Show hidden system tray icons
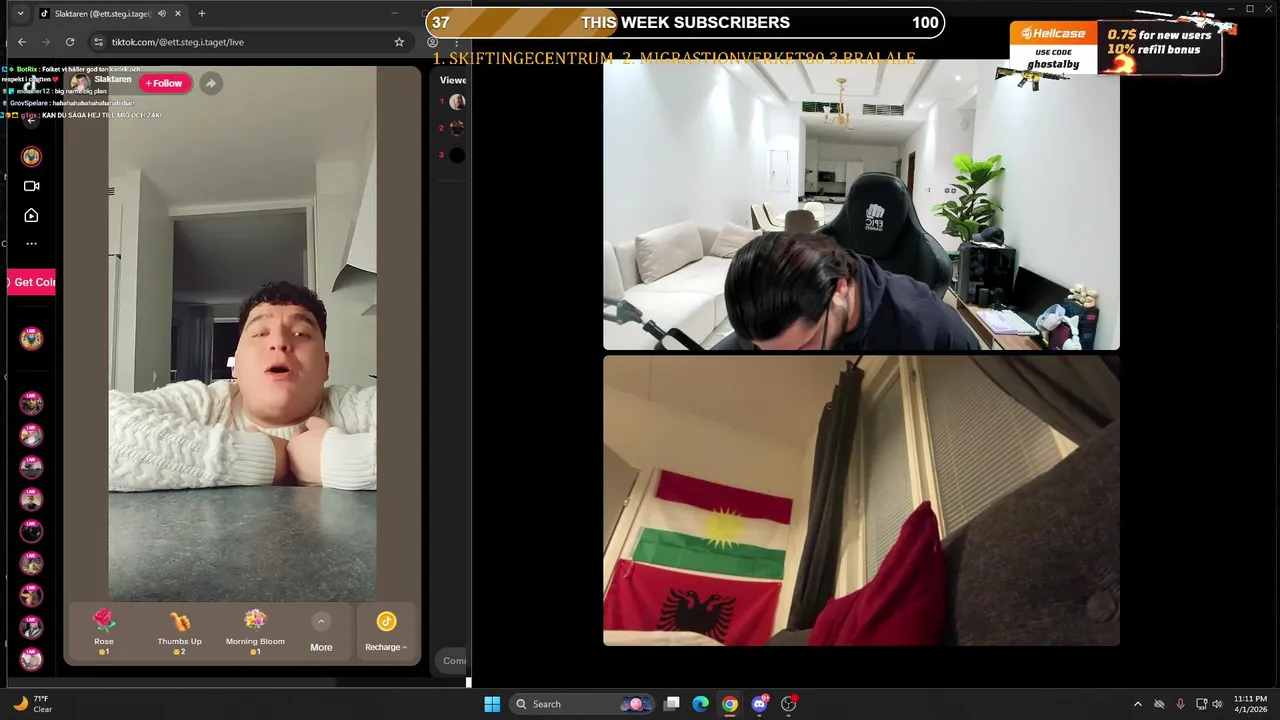This screenshot has height=720, width=1280. coord(1137,704)
